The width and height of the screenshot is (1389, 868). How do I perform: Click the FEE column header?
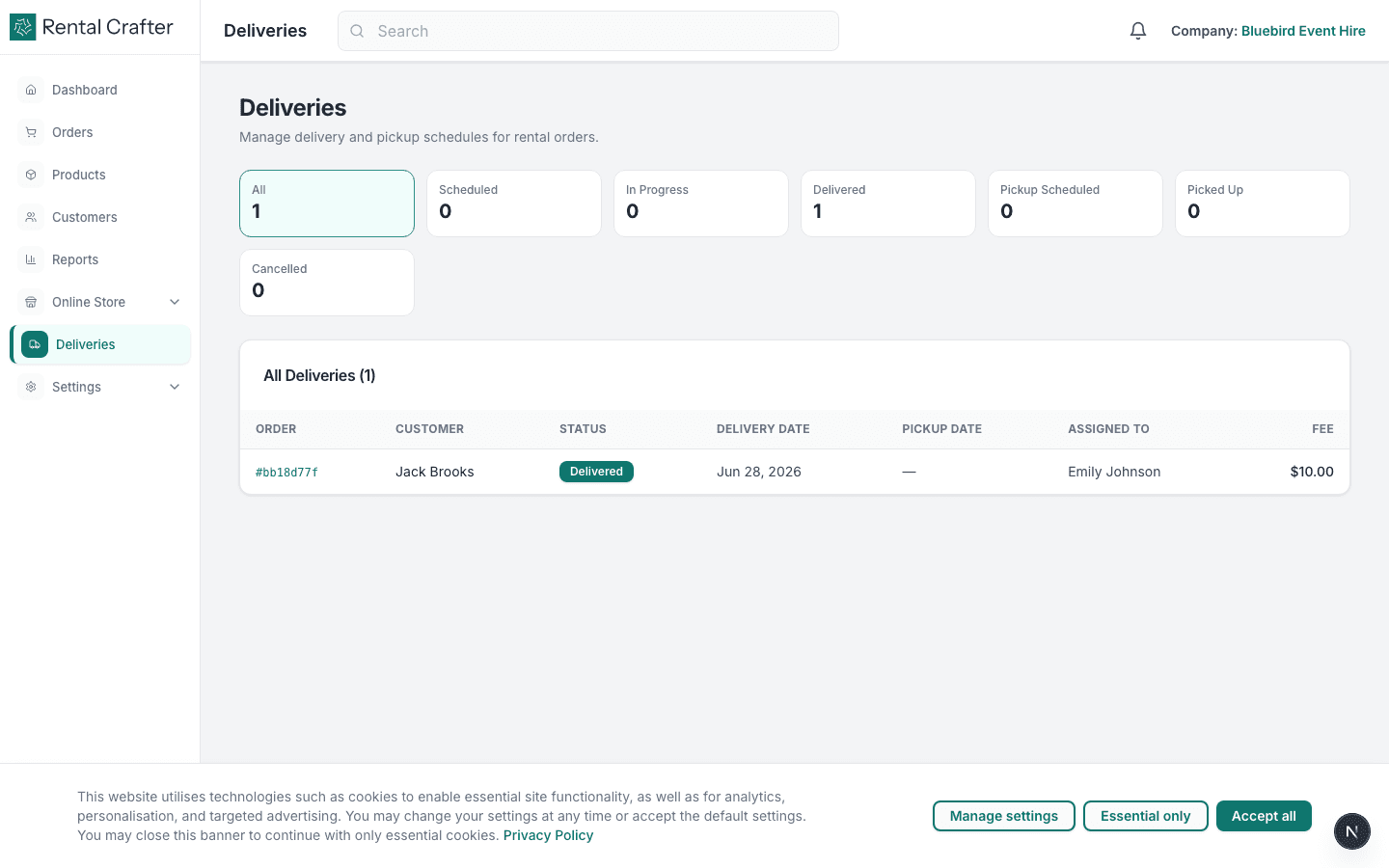click(1322, 429)
